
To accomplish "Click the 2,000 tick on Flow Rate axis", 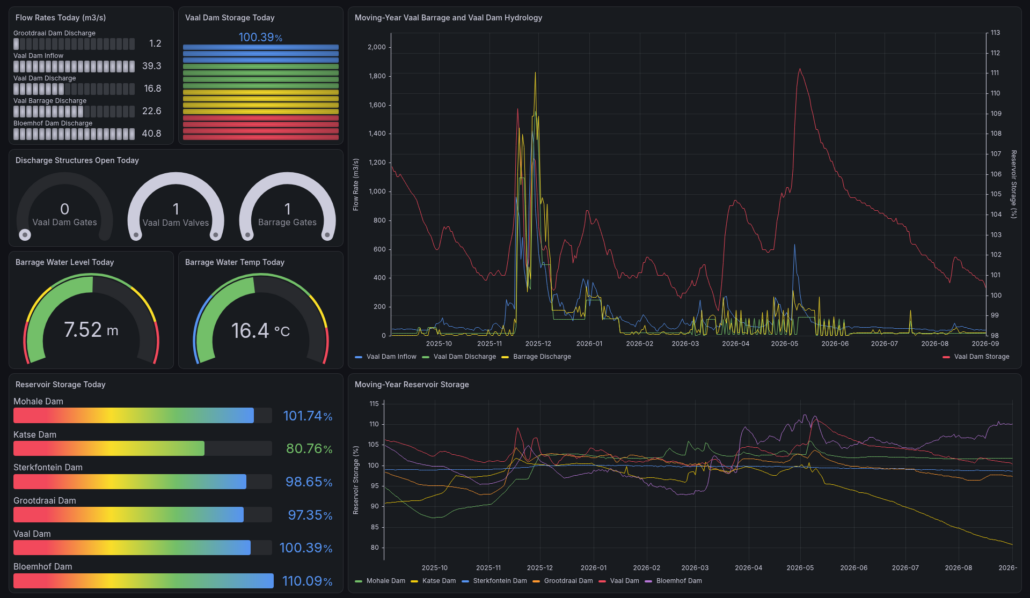I will [377, 47].
